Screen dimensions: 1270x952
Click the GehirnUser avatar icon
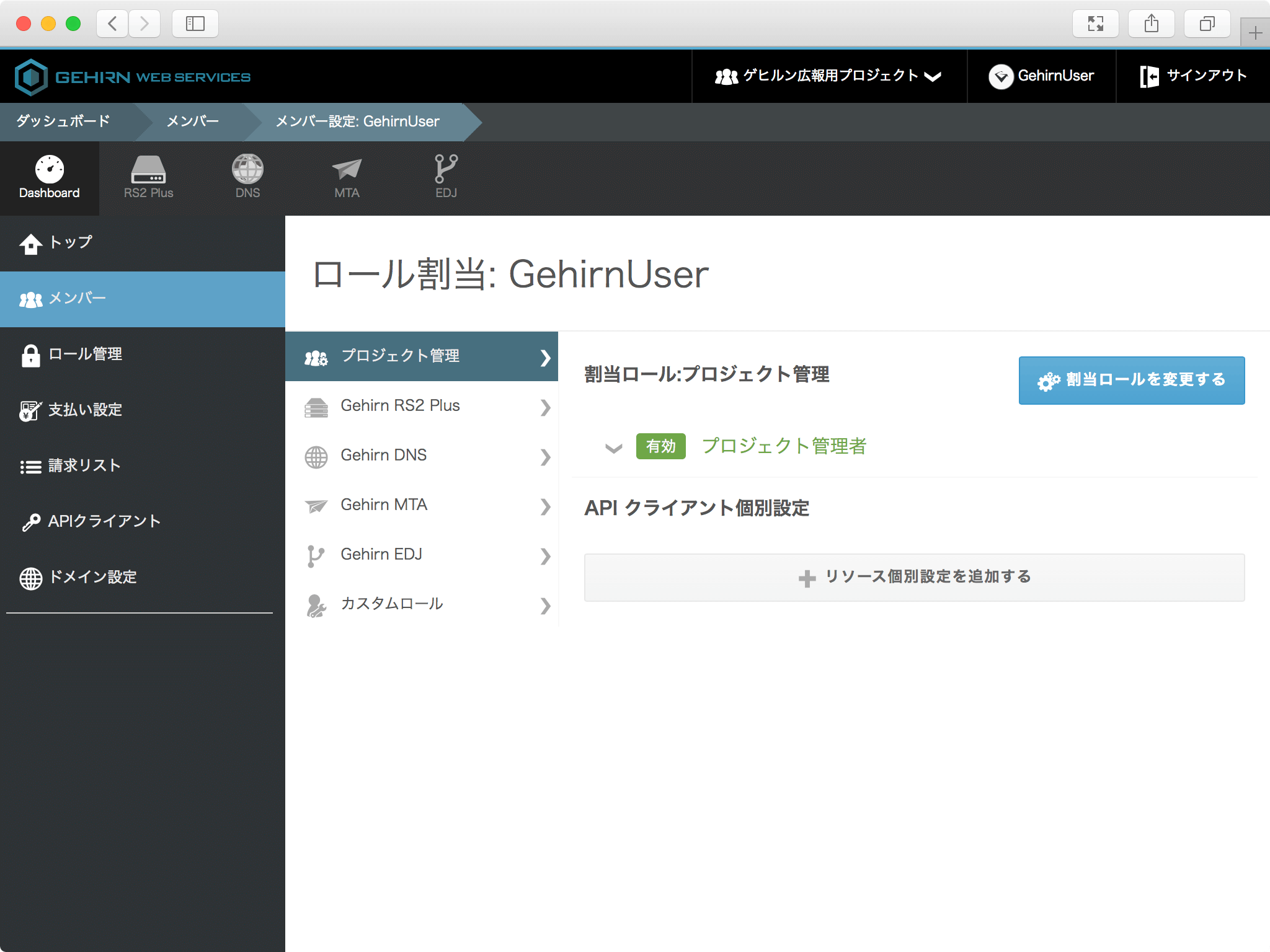[1001, 77]
